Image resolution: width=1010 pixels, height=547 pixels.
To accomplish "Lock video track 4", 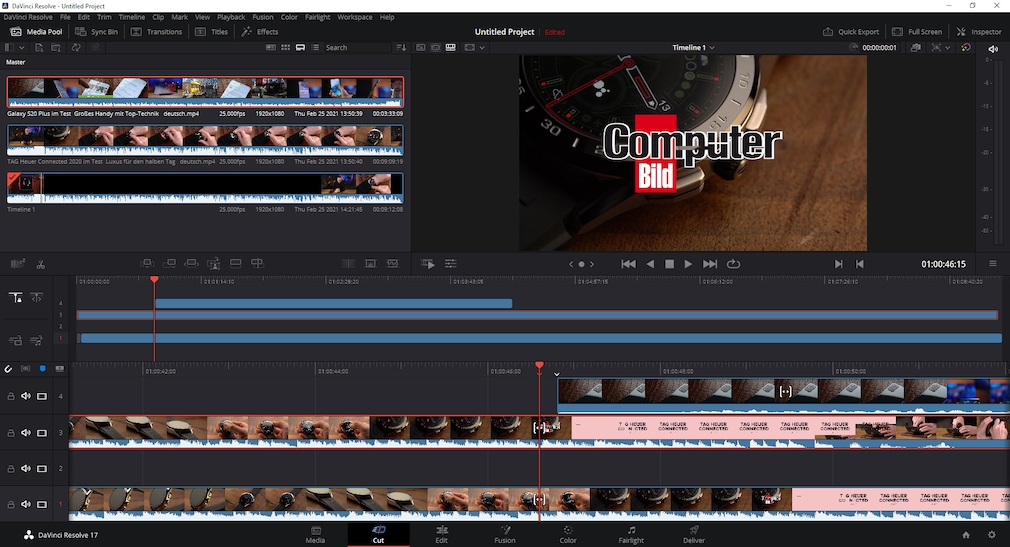I will [11, 397].
